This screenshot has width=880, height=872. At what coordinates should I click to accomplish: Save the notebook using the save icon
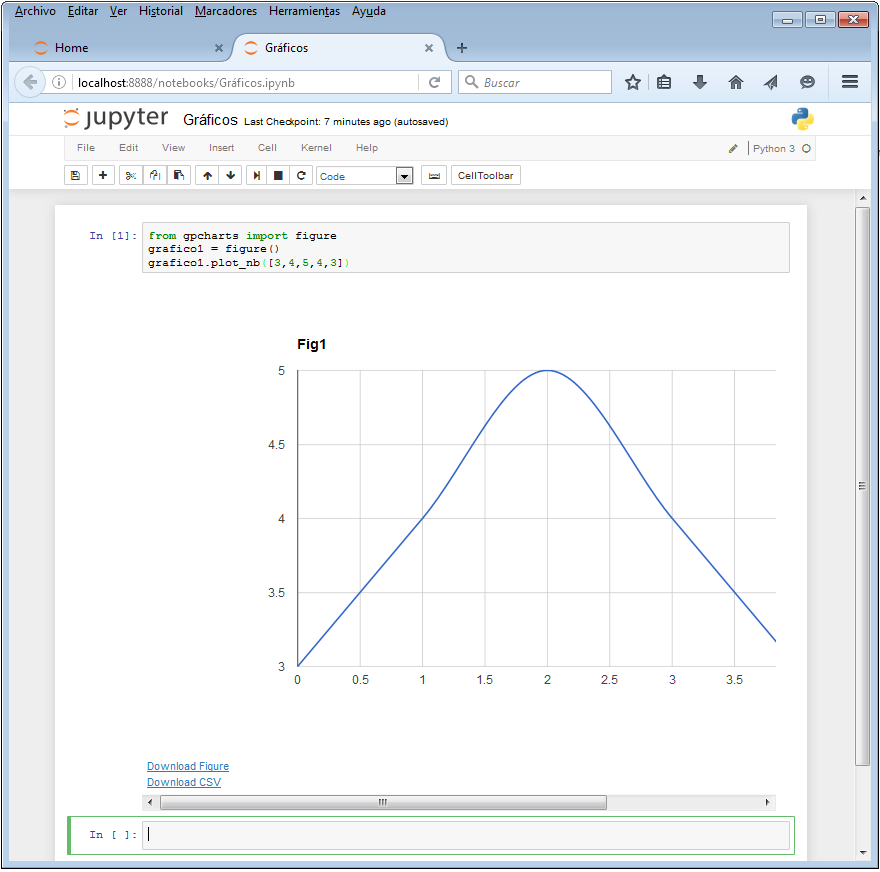tap(75, 175)
